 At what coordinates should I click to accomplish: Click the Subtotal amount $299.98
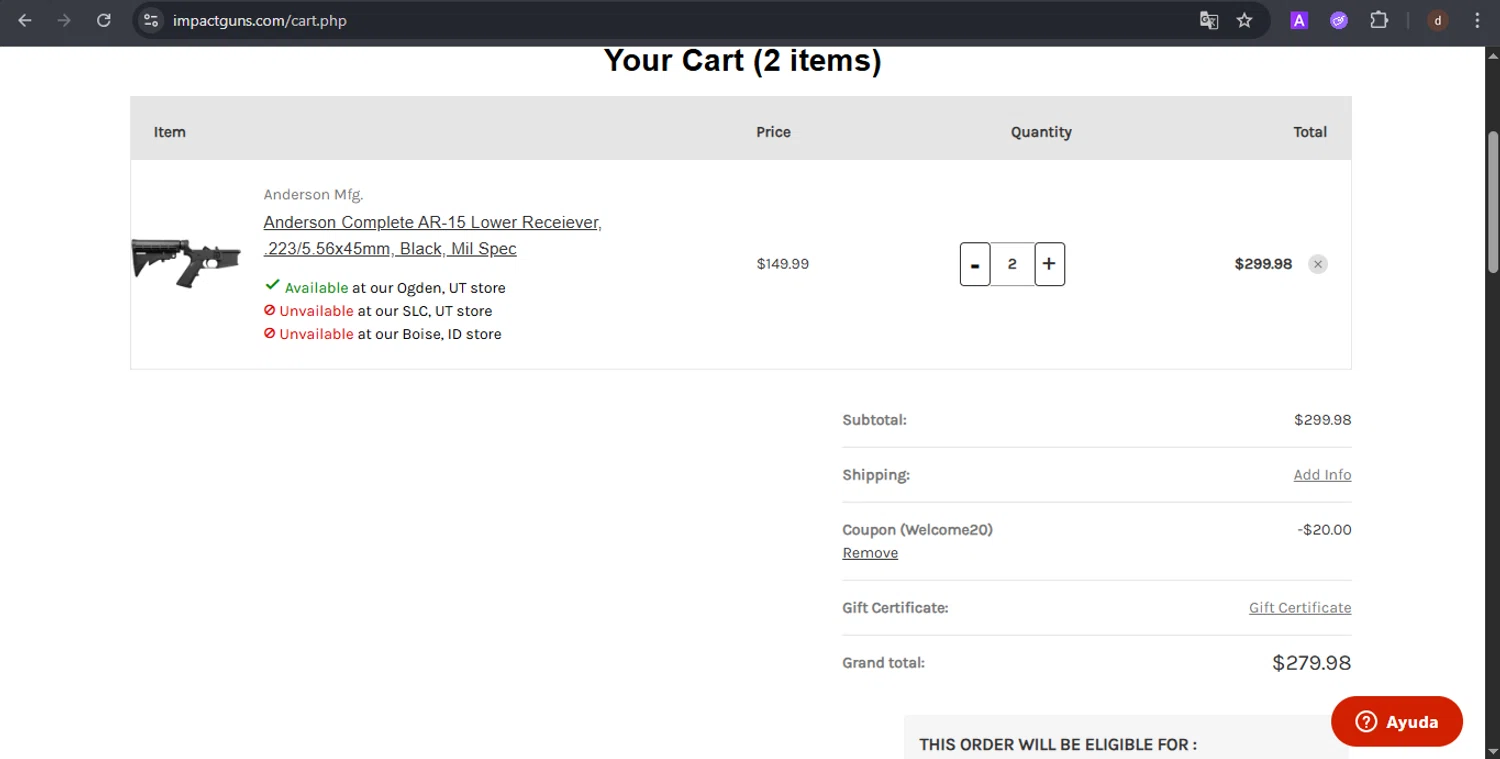(x=1322, y=420)
